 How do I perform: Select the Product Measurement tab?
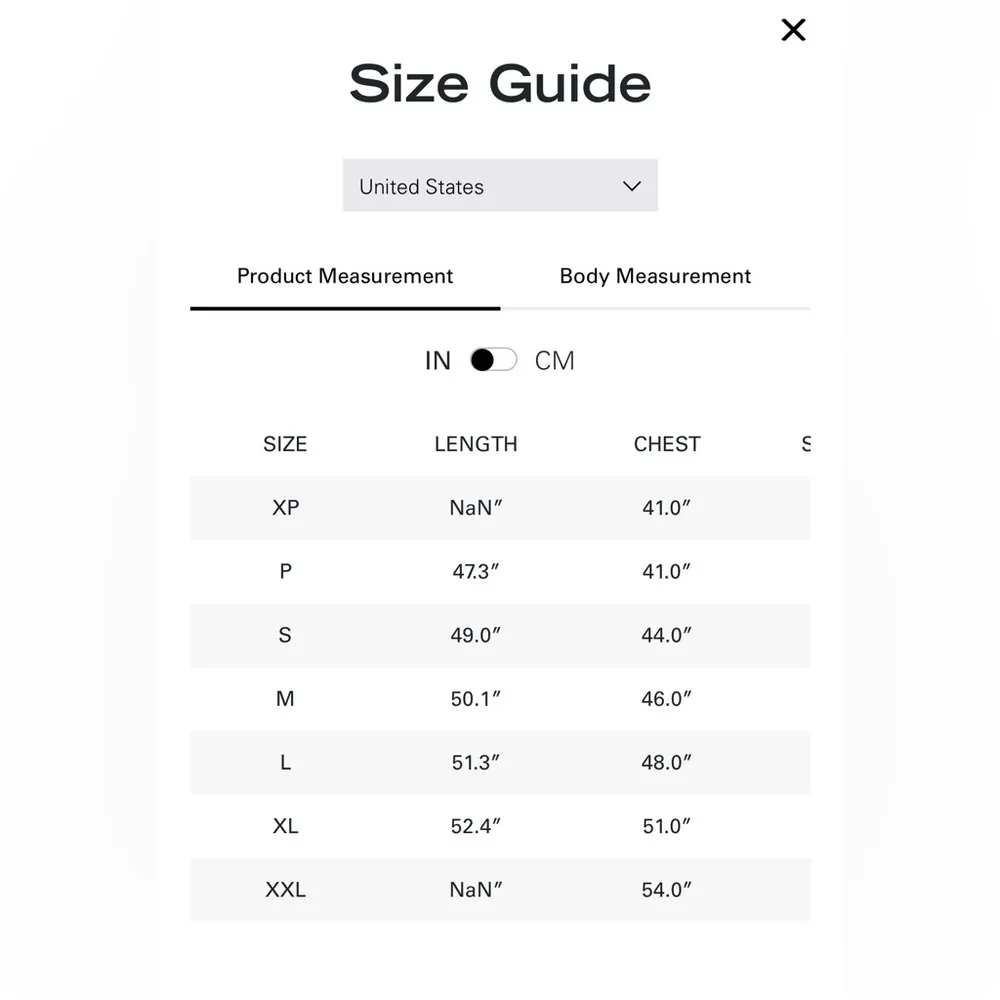(x=345, y=277)
